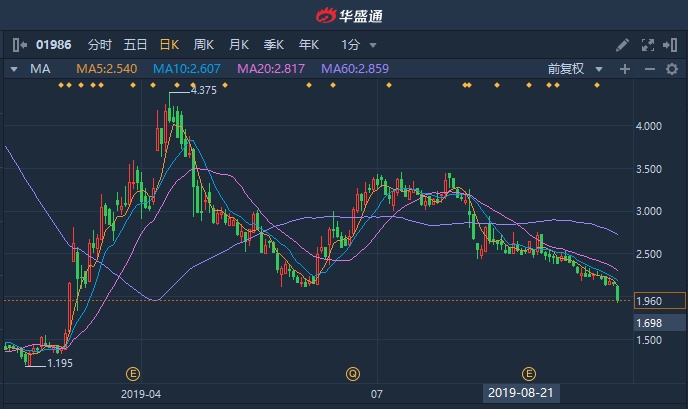This screenshot has height=409, width=688.
Task: Click the 07 month axis label
Action: 376,394
